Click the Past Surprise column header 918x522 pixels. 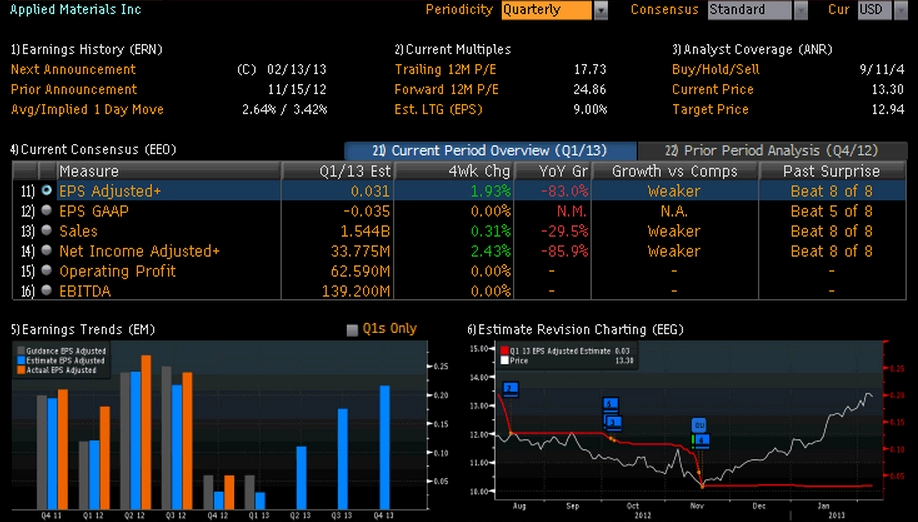(x=832, y=171)
